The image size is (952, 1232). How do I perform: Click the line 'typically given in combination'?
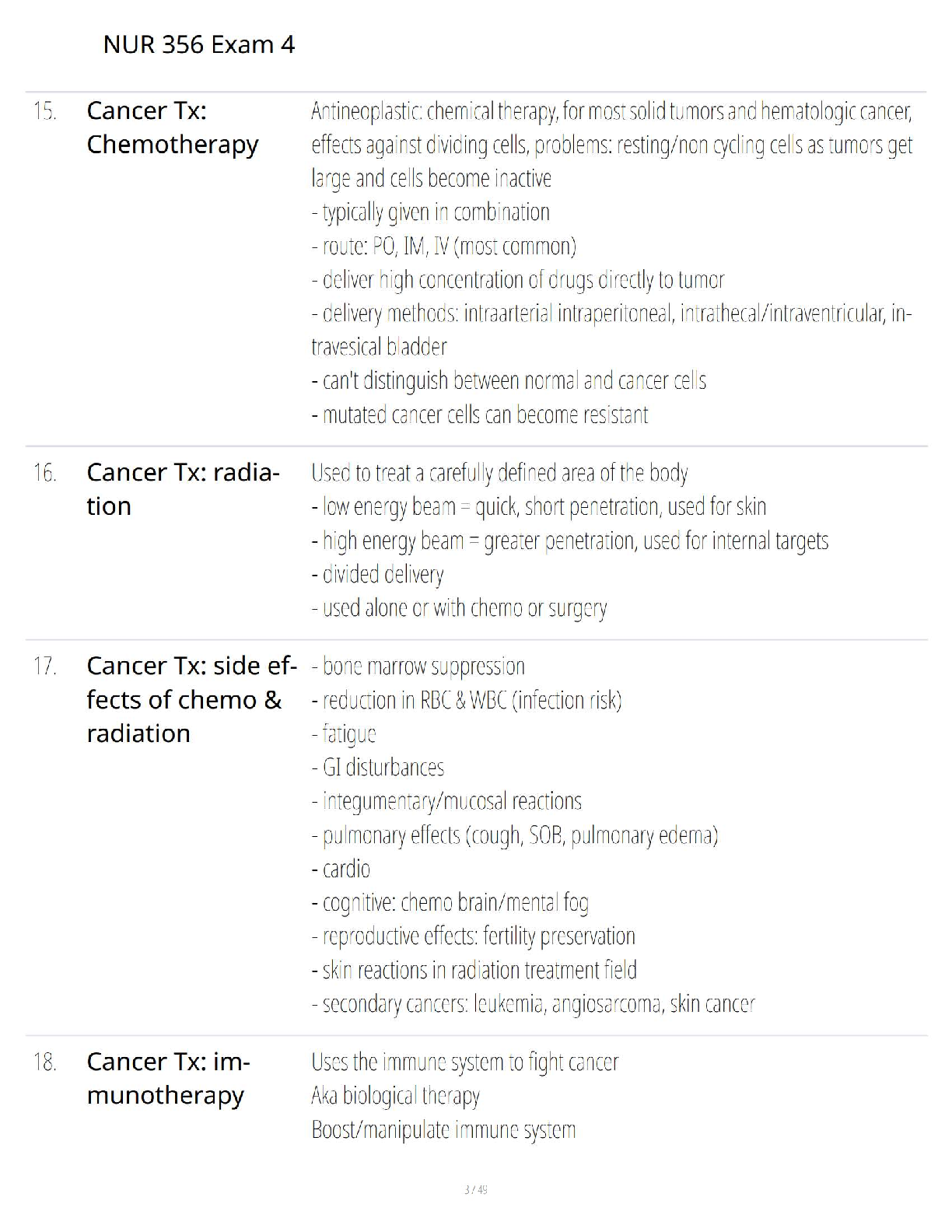[x=431, y=212]
